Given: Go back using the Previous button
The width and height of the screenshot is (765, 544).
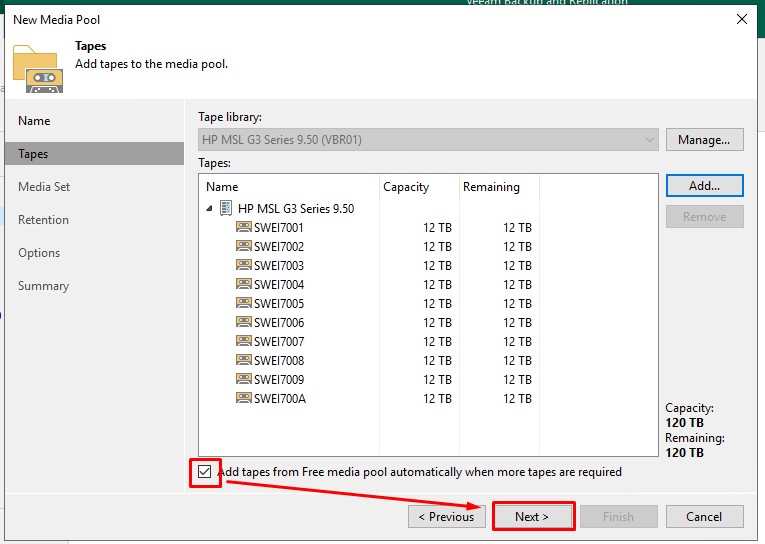Looking at the screenshot, I should pyautogui.click(x=446, y=516).
